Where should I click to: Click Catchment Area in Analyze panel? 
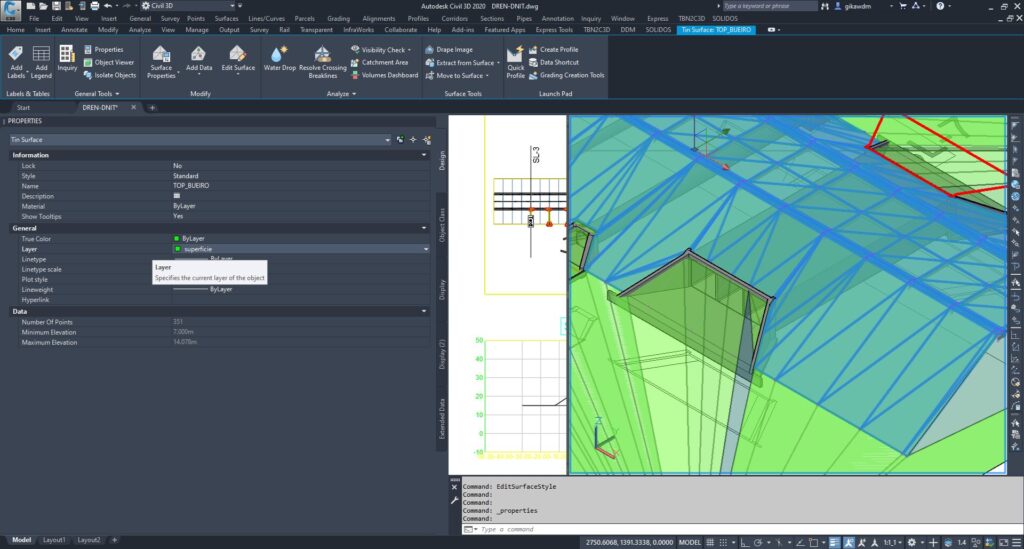click(379, 63)
